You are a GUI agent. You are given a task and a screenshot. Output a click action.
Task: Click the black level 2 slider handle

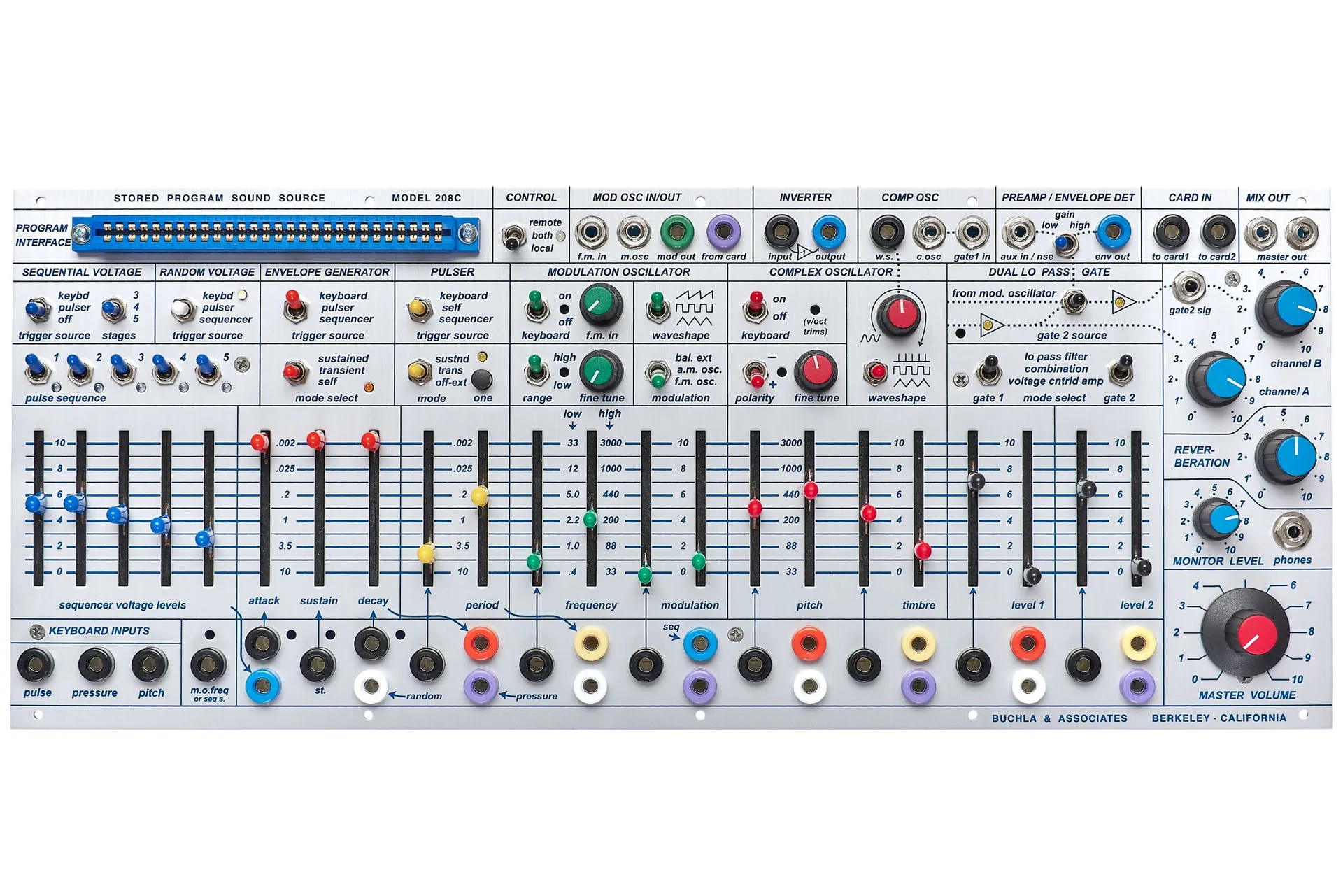[1142, 567]
